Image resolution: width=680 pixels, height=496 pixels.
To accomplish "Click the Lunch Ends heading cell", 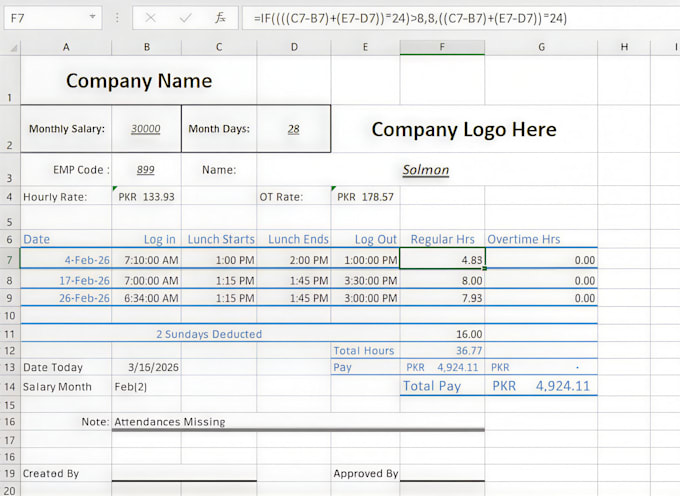I will pos(294,239).
